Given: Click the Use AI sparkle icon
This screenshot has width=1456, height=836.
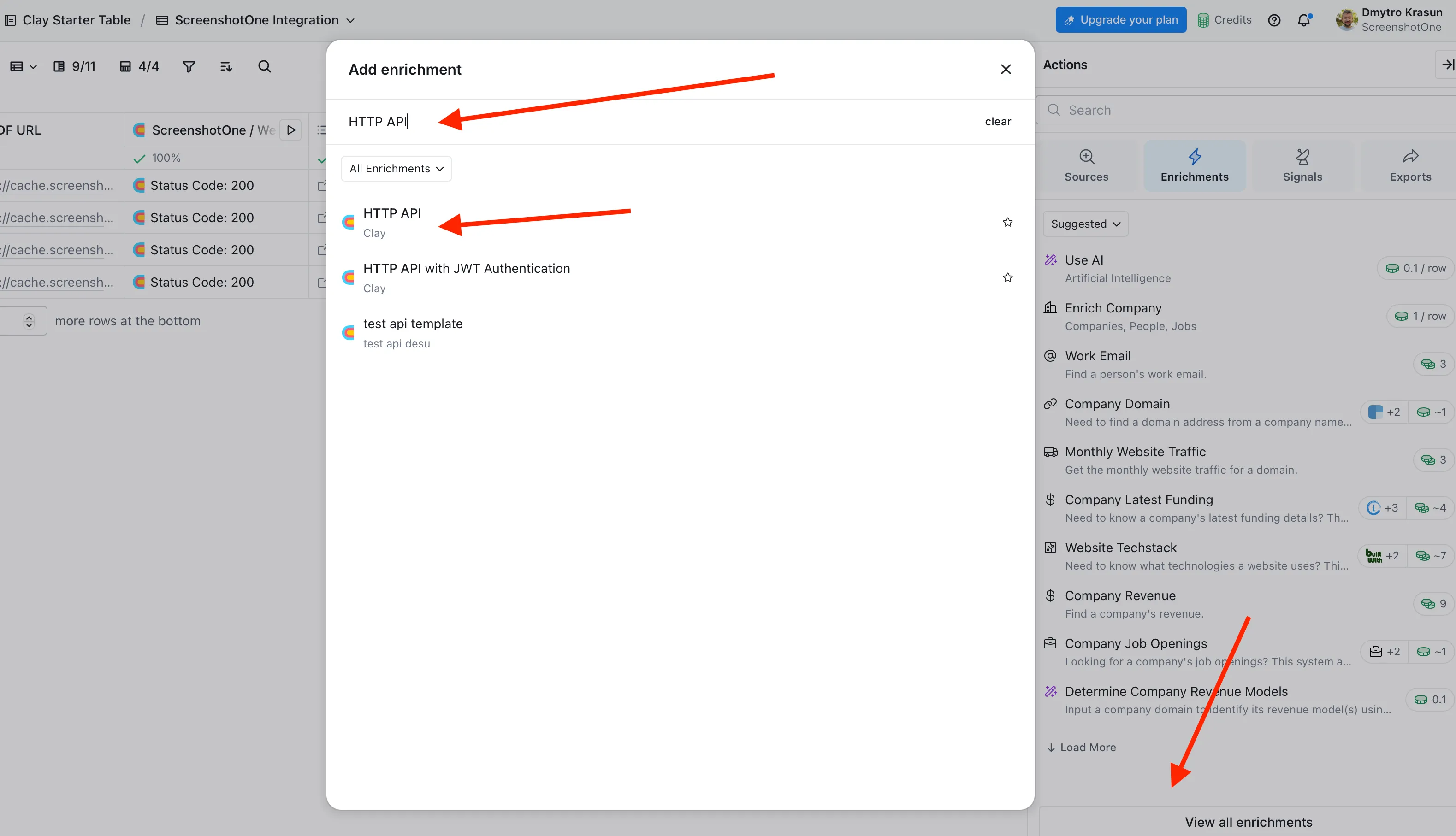Looking at the screenshot, I should coord(1051,259).
